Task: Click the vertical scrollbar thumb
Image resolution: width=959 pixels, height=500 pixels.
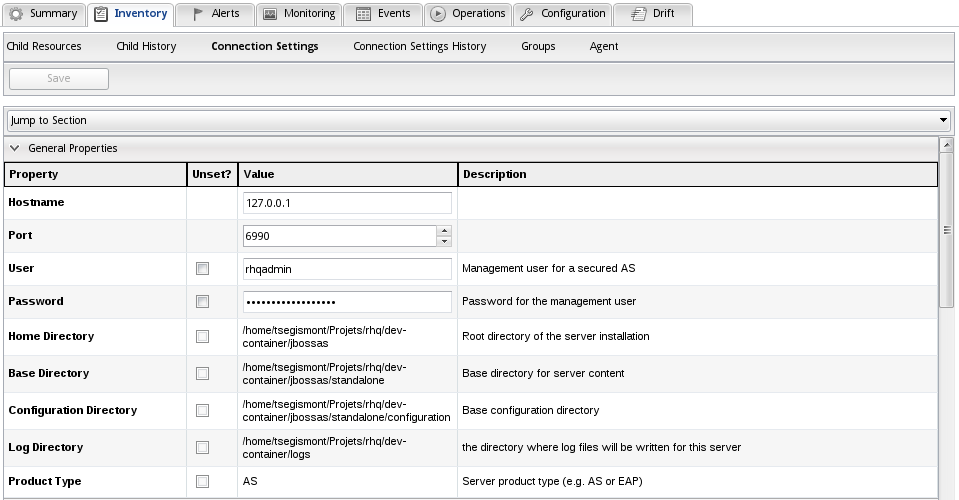Action: pos(947,230)
